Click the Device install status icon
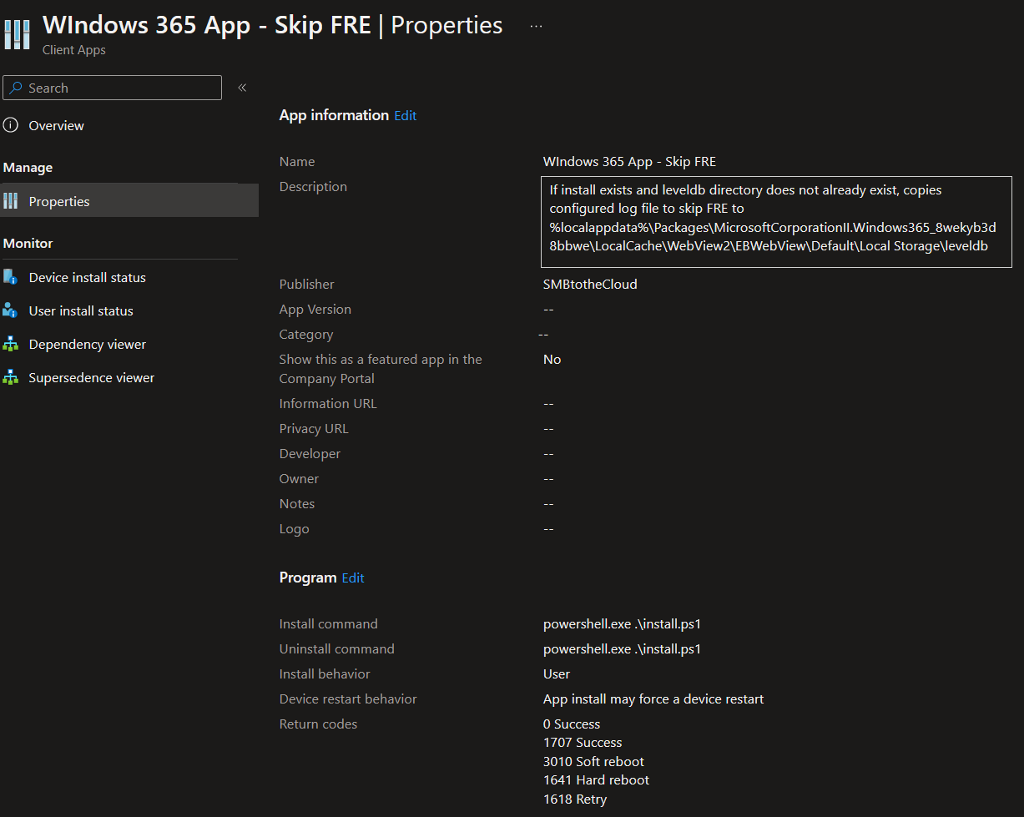The width and height of the screenshot is (1024, 817). 11,277
